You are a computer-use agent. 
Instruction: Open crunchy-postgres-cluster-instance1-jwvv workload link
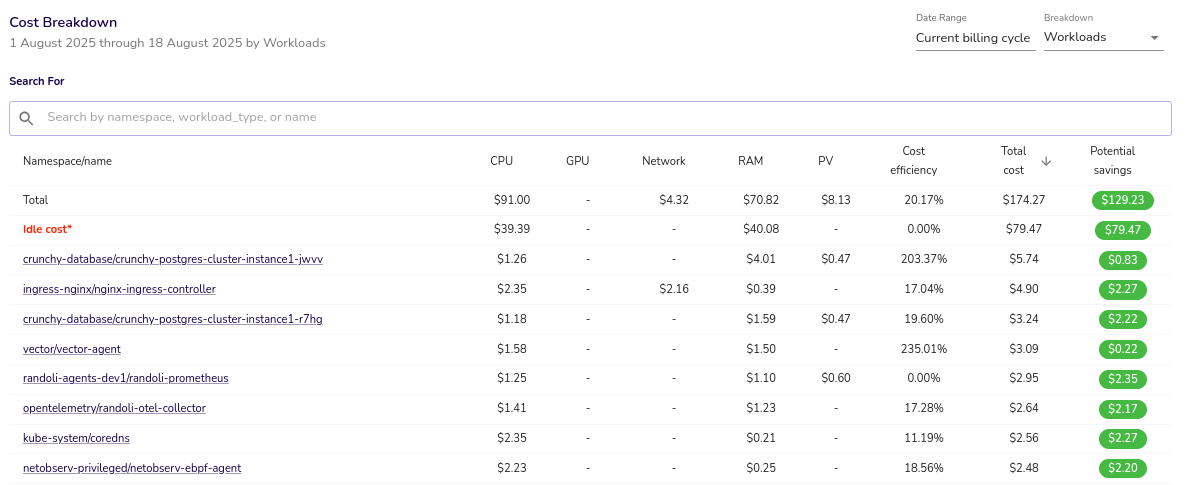172,260
